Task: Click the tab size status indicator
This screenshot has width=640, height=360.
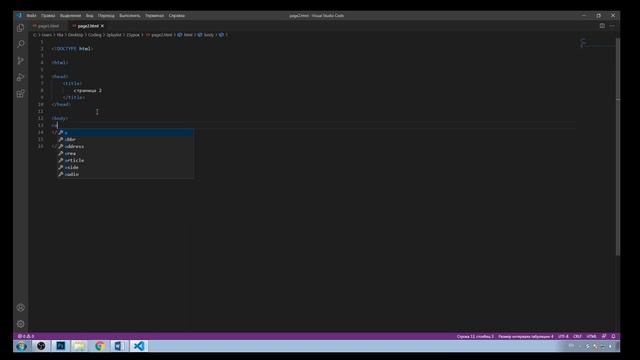Action: [526, 336]
